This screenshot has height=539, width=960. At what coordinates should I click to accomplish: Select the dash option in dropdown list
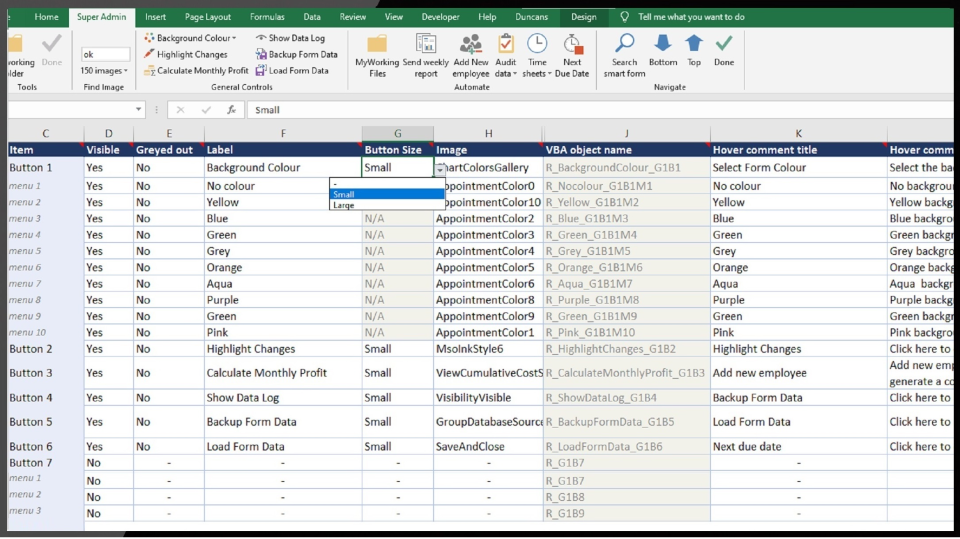pyautogui.click(x=387, y=184)
